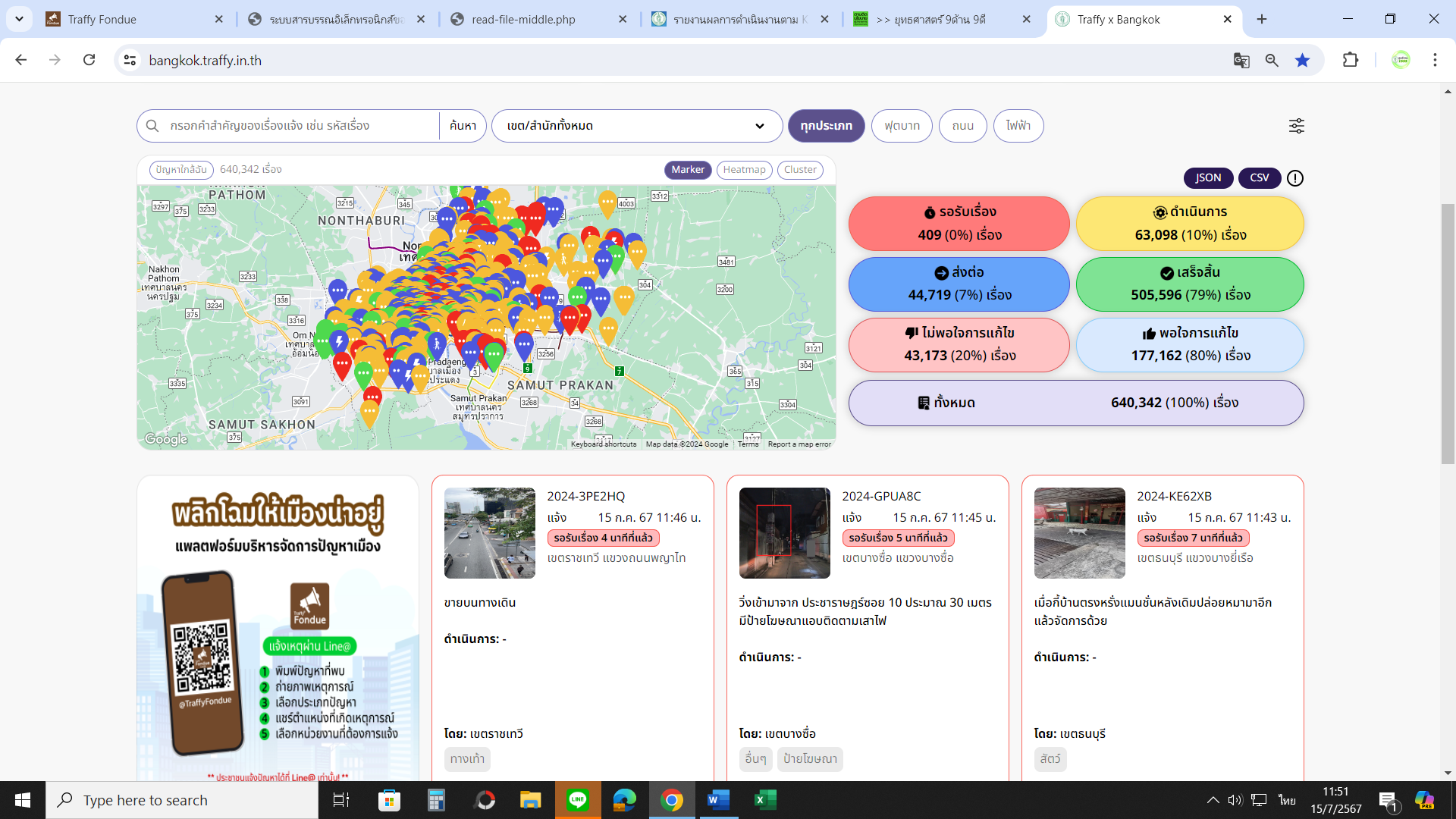Select the Marker map mode
Viewport: 1456px width, 819px height.
687,170
